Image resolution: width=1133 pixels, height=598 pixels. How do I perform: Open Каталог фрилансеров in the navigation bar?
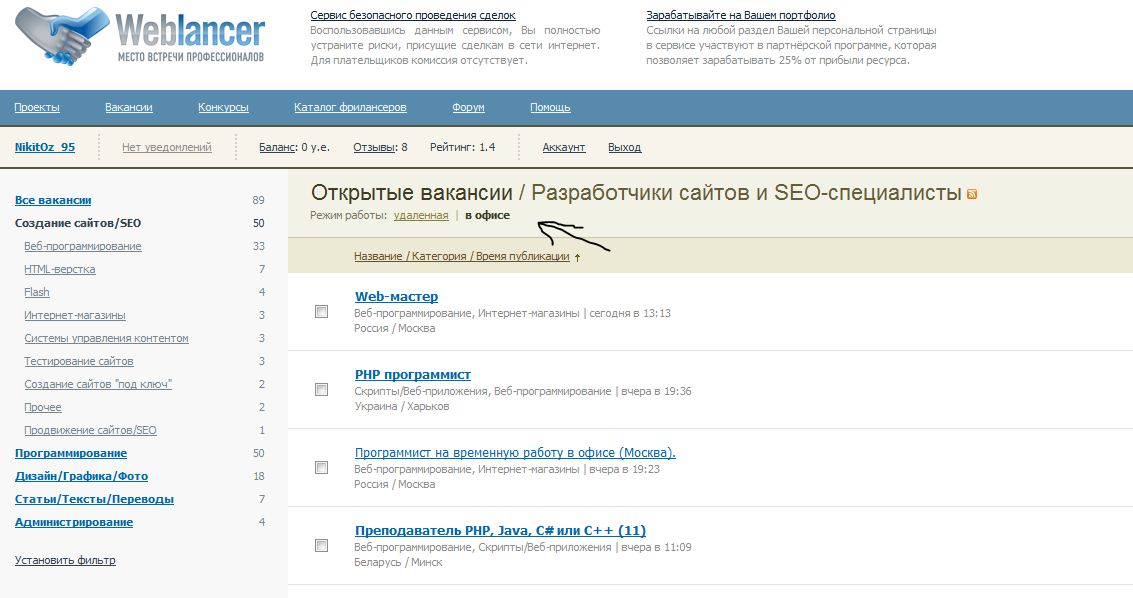tap(350, 107)
